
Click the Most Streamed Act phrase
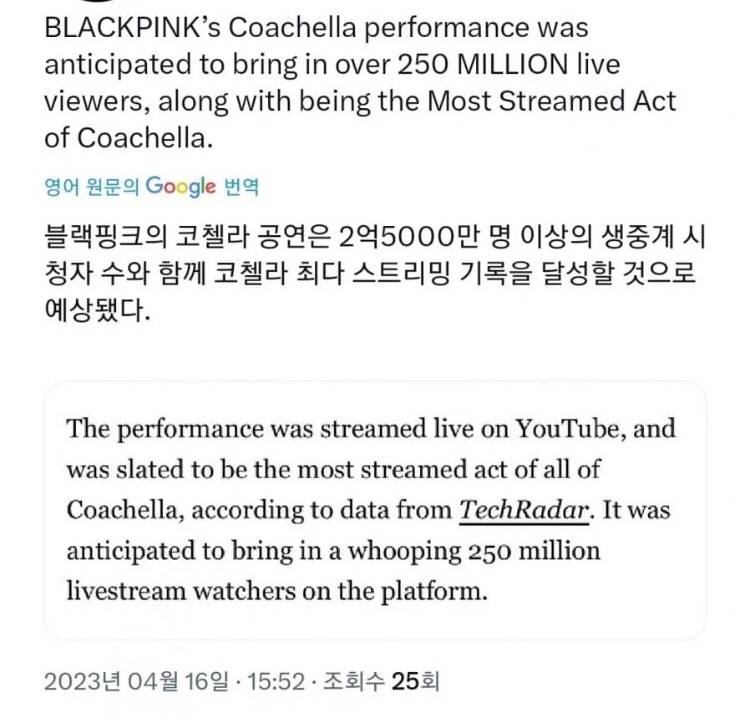pyautogui.click(x=551, y=101)
